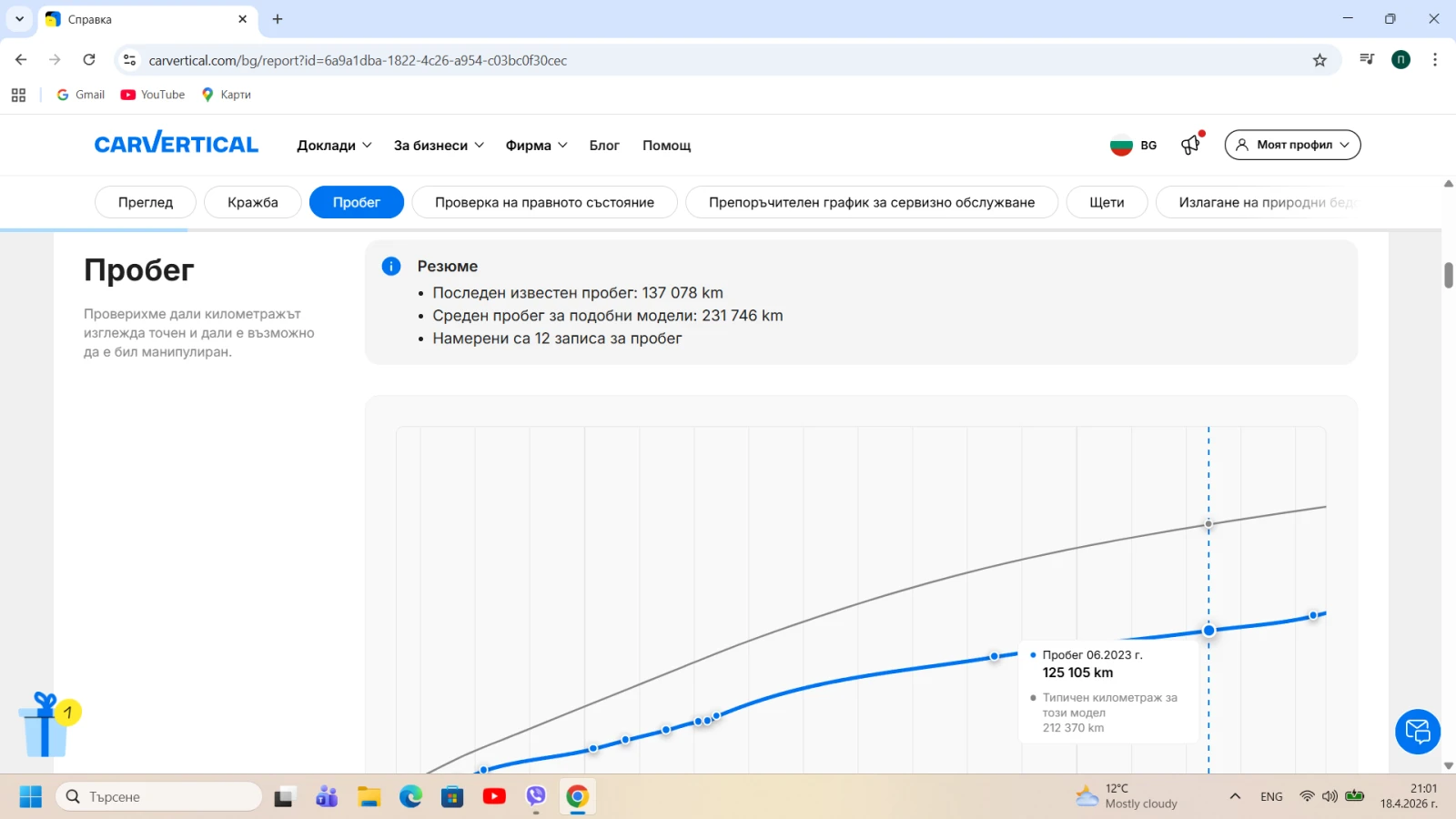Click the carVertical logo
The width and height of the screenshot is (1456, 819).
[x=176, y=144]
